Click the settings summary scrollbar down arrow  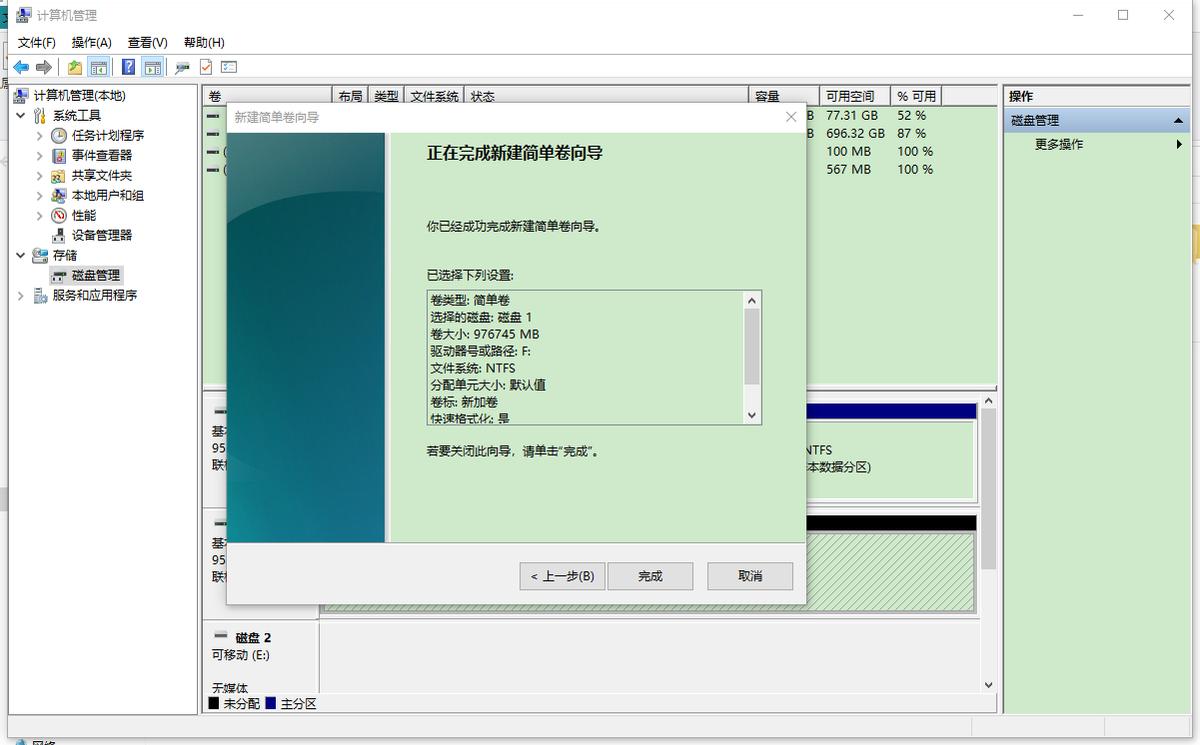751,415
